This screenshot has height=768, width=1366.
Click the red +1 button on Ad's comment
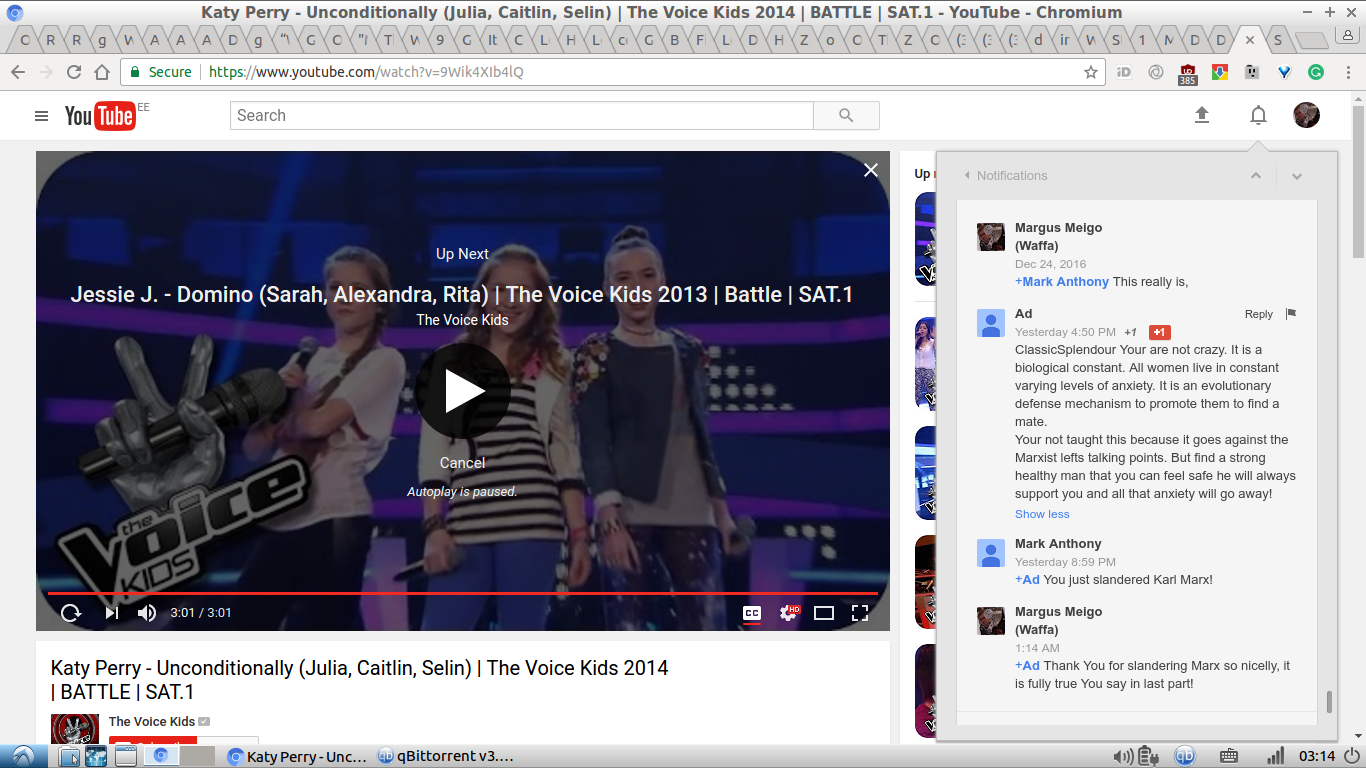point(1160,332)
